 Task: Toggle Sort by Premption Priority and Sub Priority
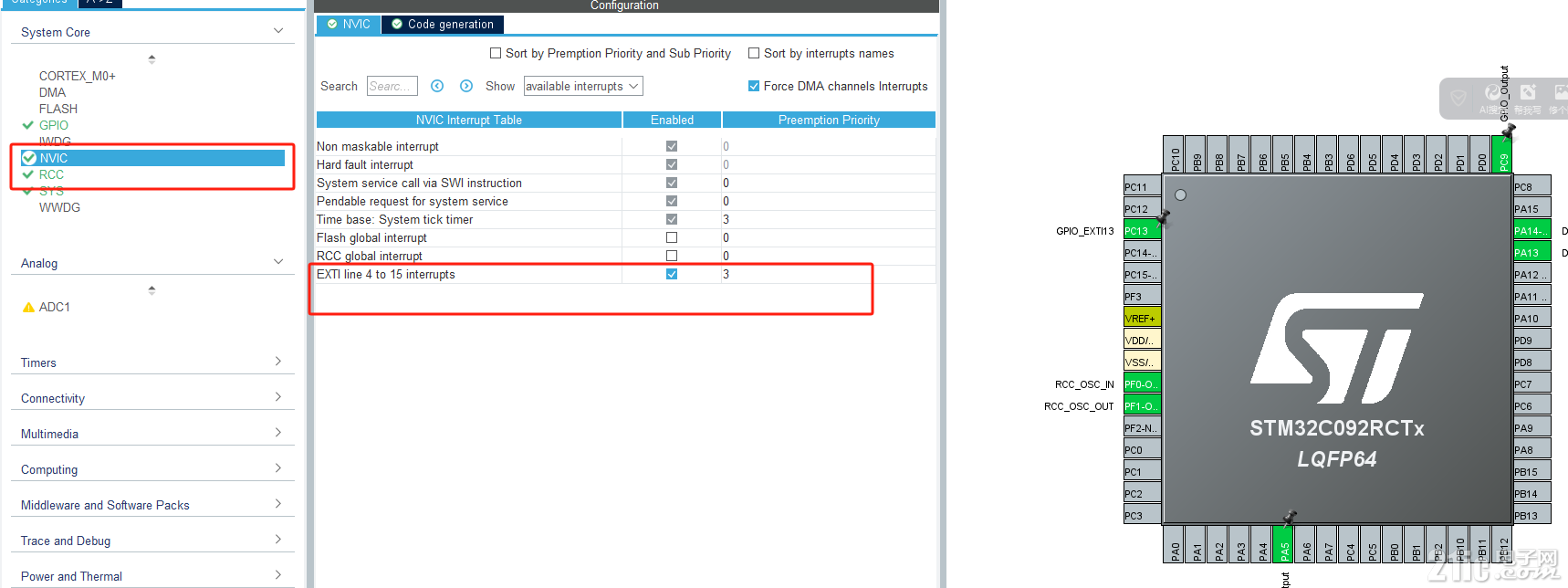tap(496, 53)
